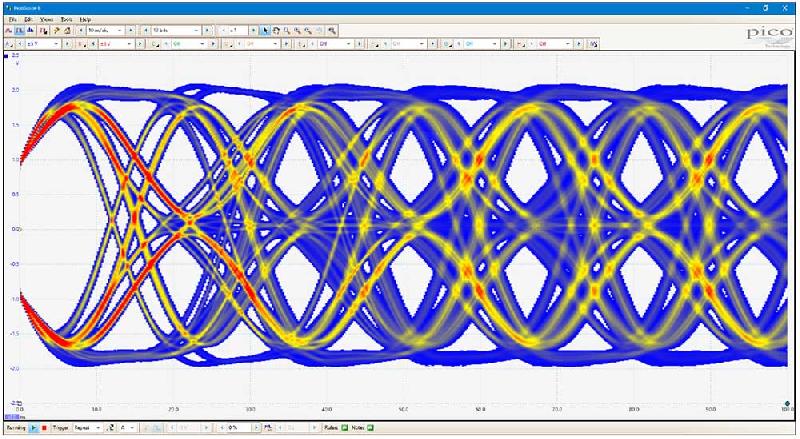Click the pico Technology logo
This screenshot has width=800, height=439.
pyautogui.click(x=769, y=34)
